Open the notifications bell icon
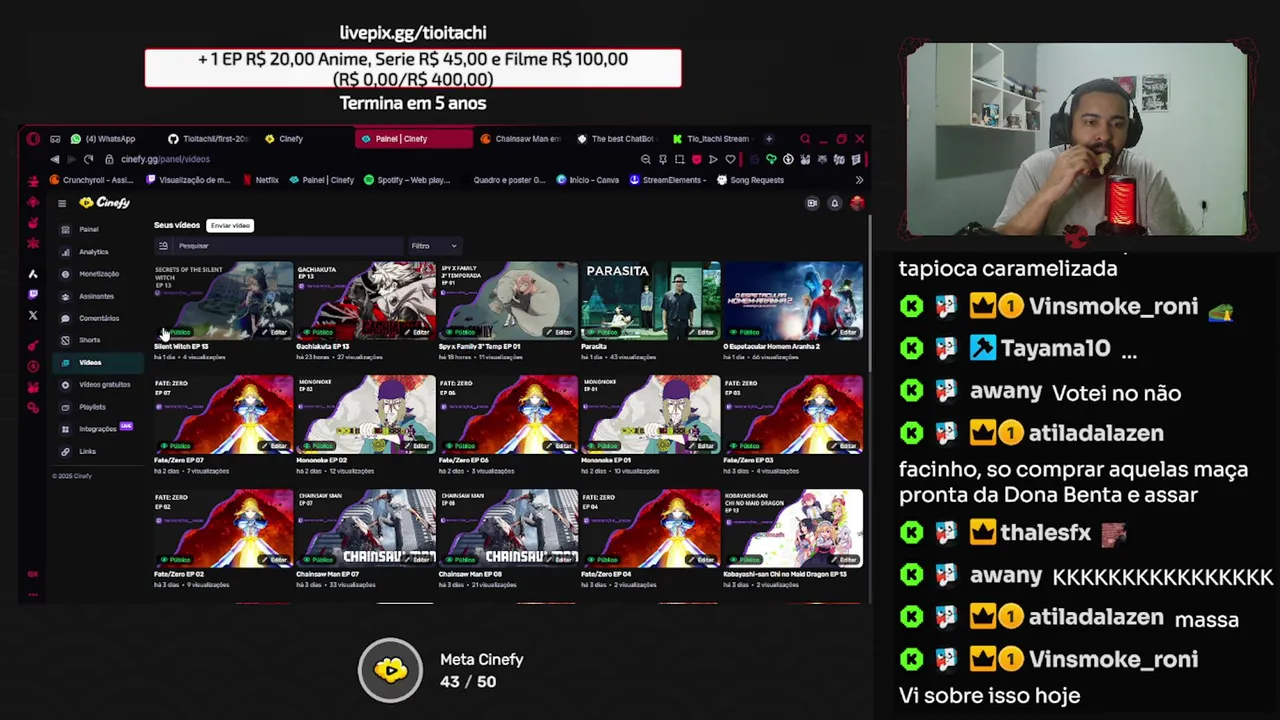Image resolution: width=1280 pixels, height=720 pixels. [834, 203]
